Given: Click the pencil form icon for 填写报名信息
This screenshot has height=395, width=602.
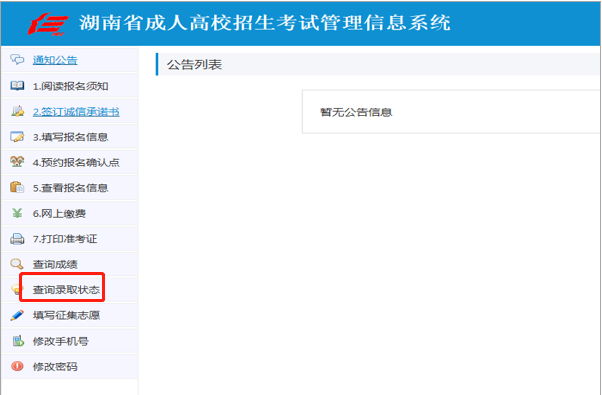Looking at the screenshot, I should [17, 137].
